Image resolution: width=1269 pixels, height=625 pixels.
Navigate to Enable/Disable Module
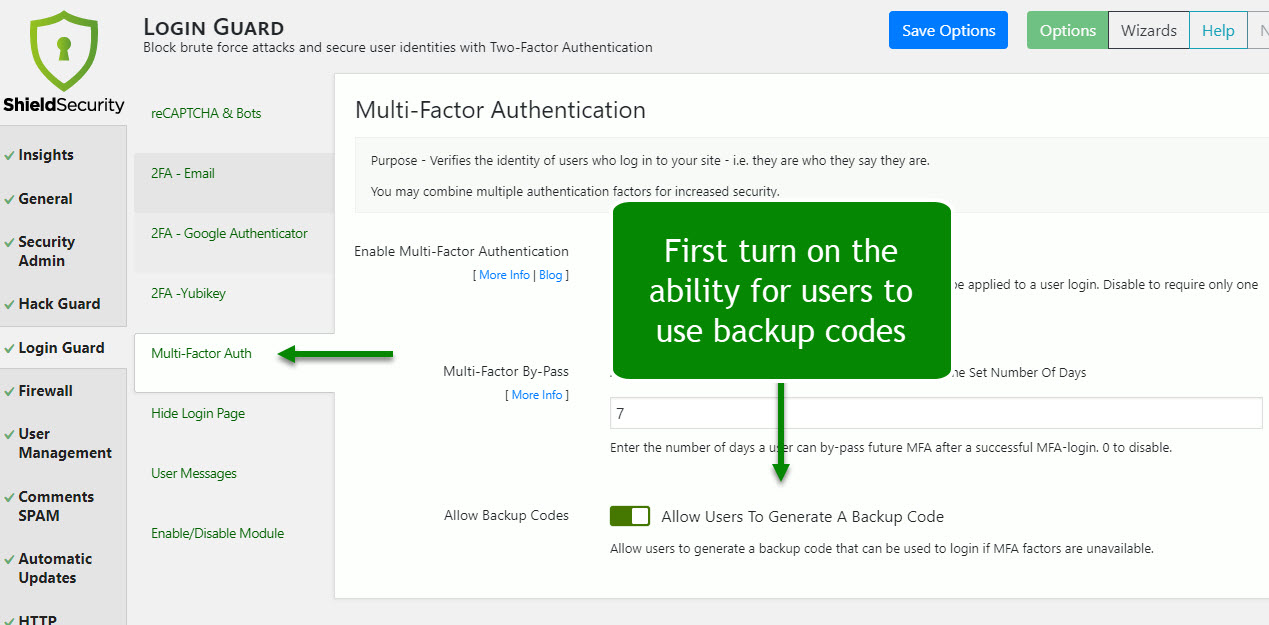coord(217,532)
